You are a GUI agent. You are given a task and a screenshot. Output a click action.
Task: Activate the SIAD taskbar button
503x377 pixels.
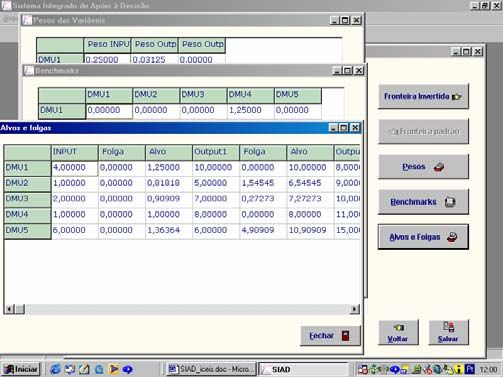(x=303, y=369)
